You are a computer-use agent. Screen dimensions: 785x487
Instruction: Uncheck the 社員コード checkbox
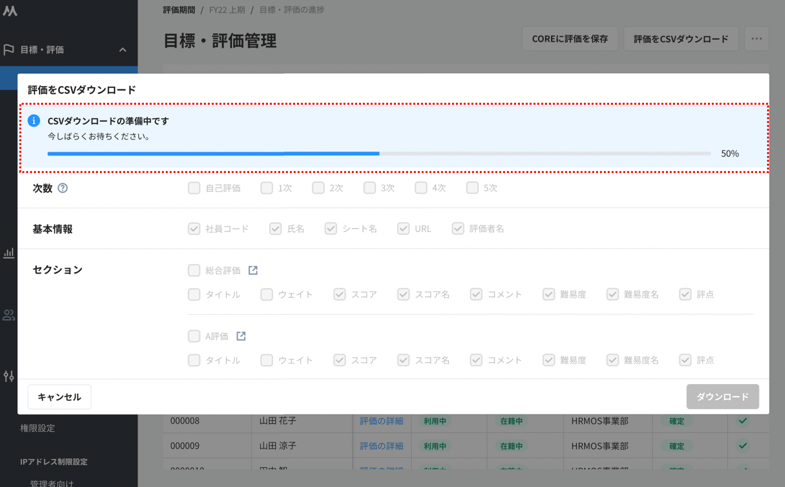pos(194,229)
